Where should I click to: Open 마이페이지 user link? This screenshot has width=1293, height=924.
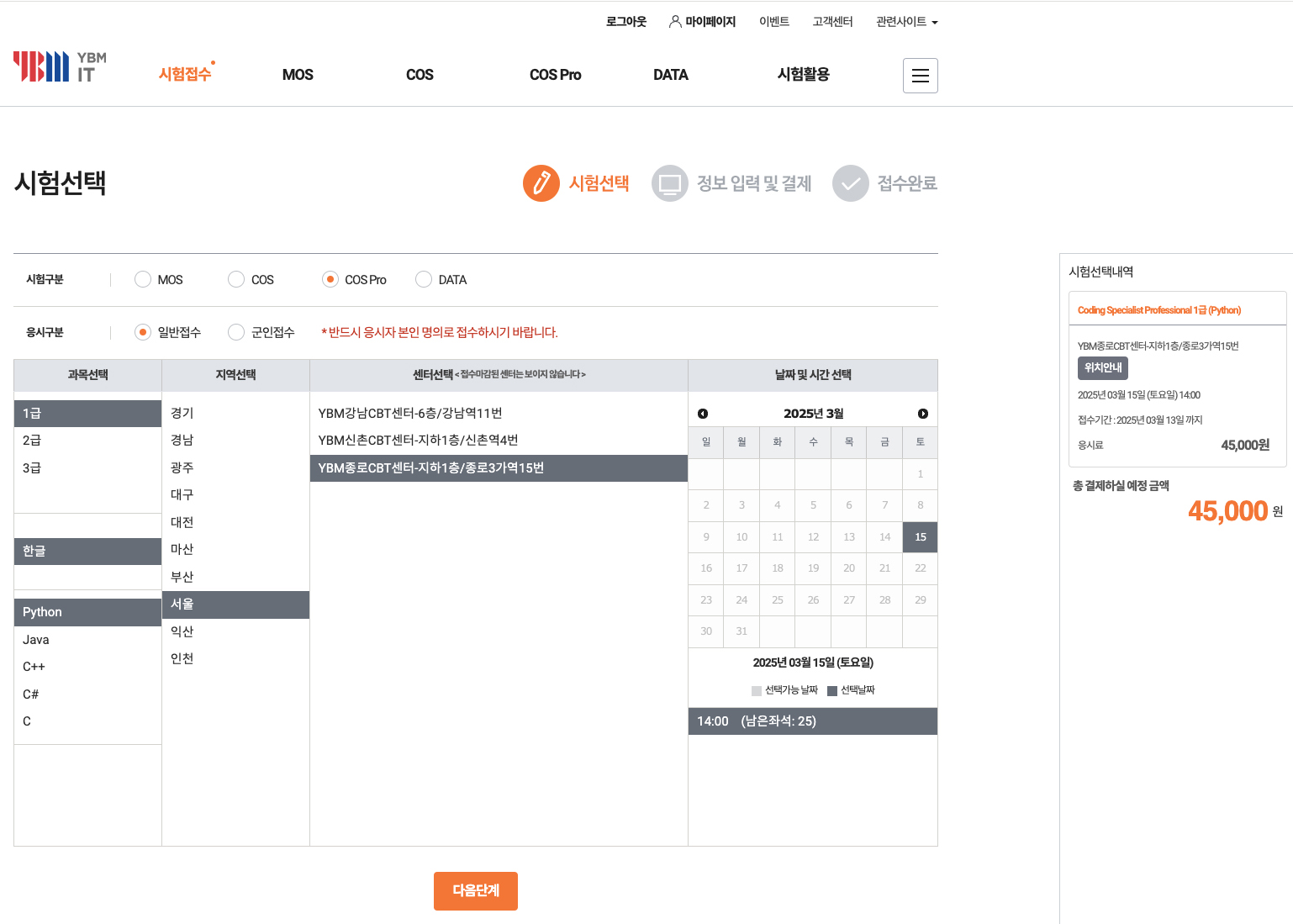tap(702, 22)
